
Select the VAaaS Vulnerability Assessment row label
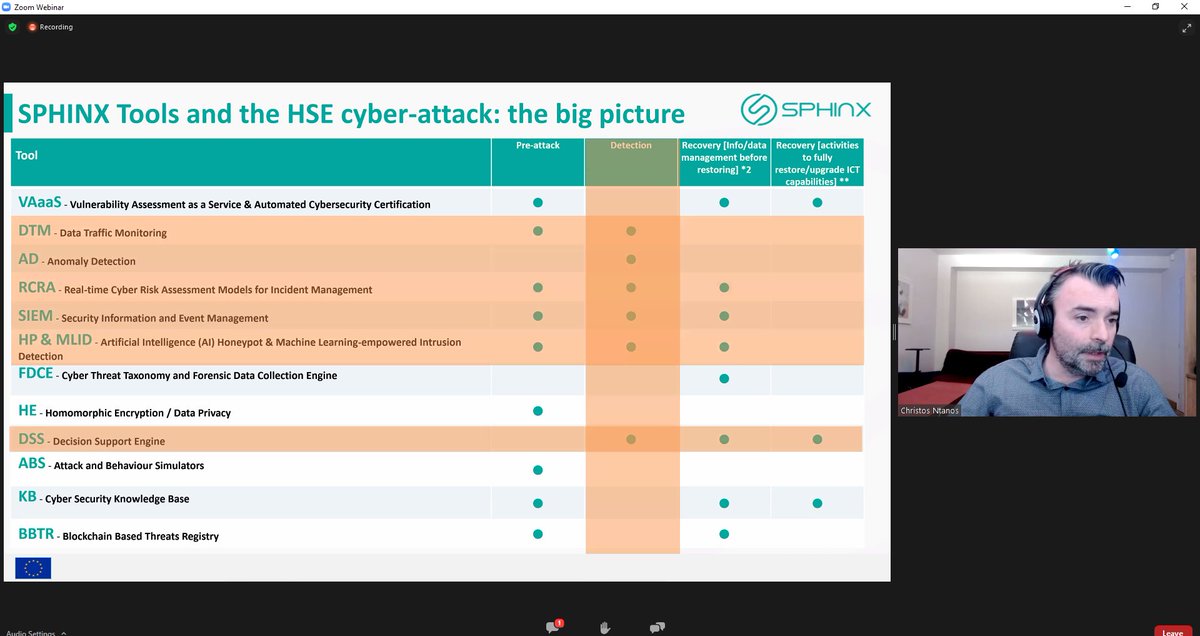tap(224, 203)
